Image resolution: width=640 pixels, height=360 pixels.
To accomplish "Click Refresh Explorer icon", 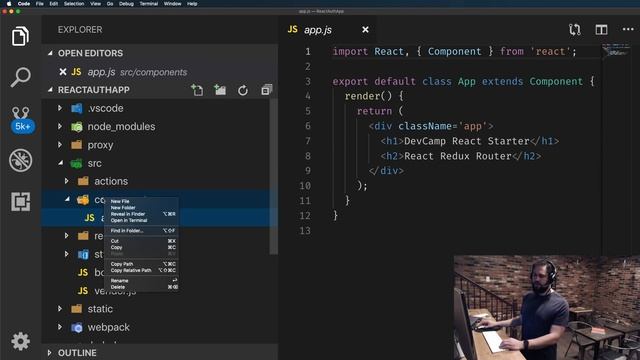I will [x=243, y=90].
